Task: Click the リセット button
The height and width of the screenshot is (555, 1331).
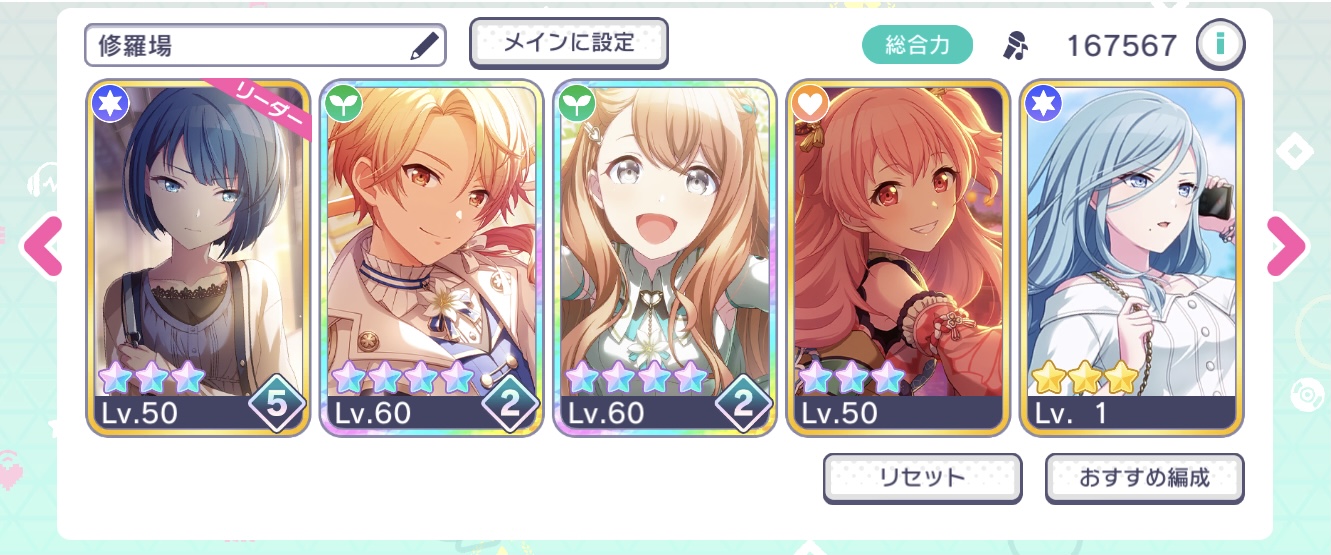Action: pyautogui.click(x=922, y=477)
